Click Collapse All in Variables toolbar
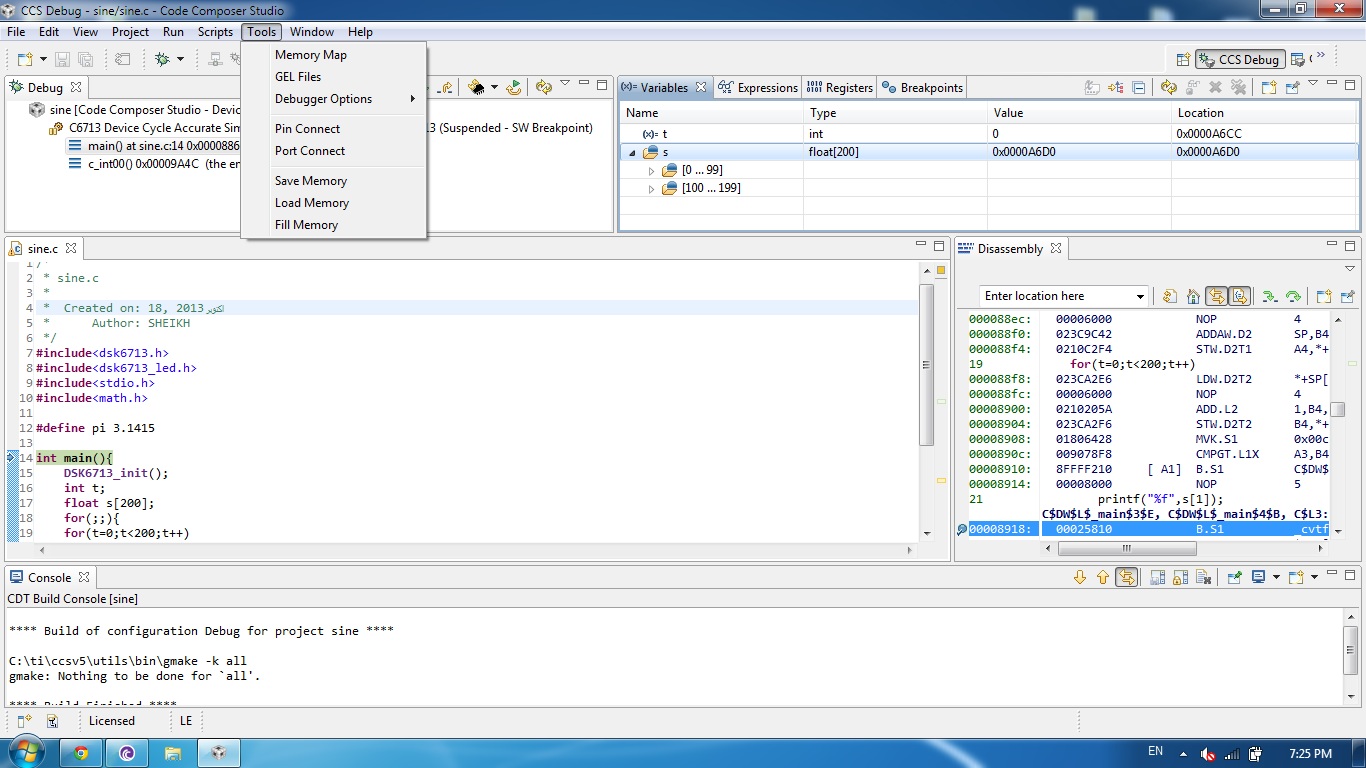1366x768 pixels. (1138, 88)
